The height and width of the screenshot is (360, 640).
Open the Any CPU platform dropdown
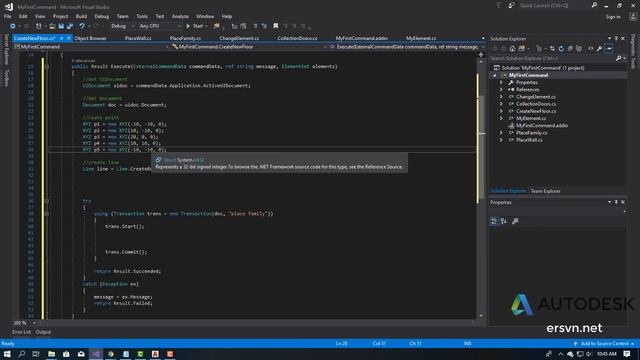pyautogui.click(x=179, y=26)
